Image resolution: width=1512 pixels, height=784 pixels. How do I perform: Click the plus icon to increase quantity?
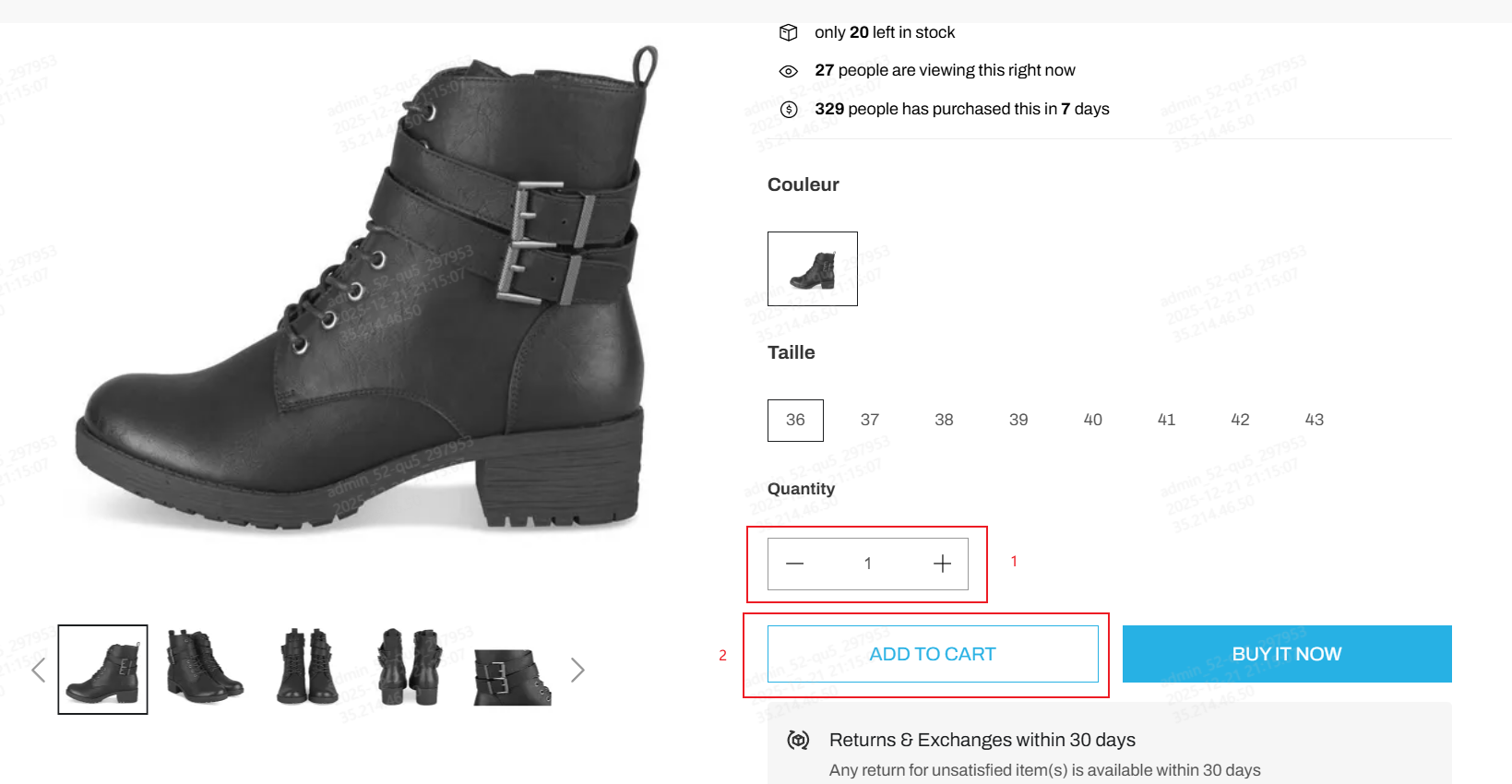point(942,564)
